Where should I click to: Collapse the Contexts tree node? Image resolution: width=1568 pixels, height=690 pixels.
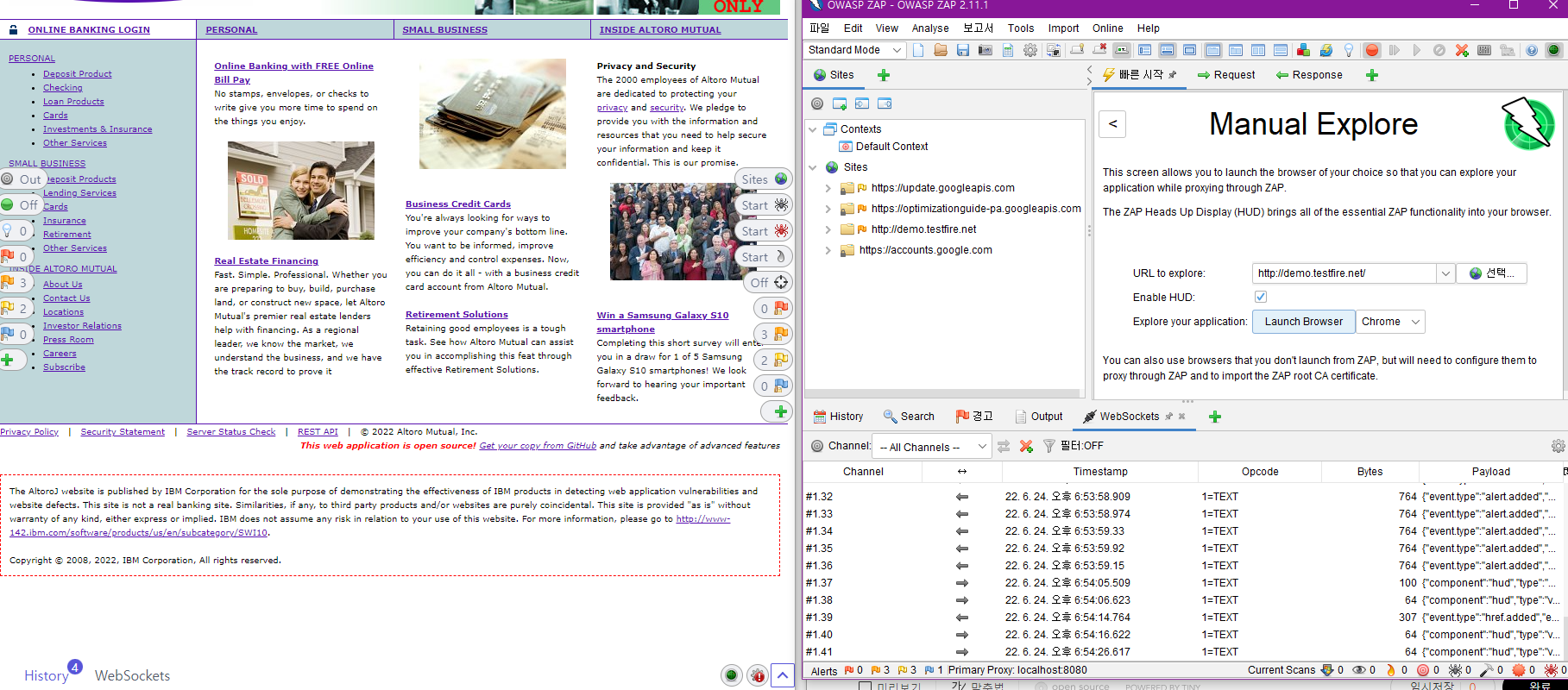[812, 129]
